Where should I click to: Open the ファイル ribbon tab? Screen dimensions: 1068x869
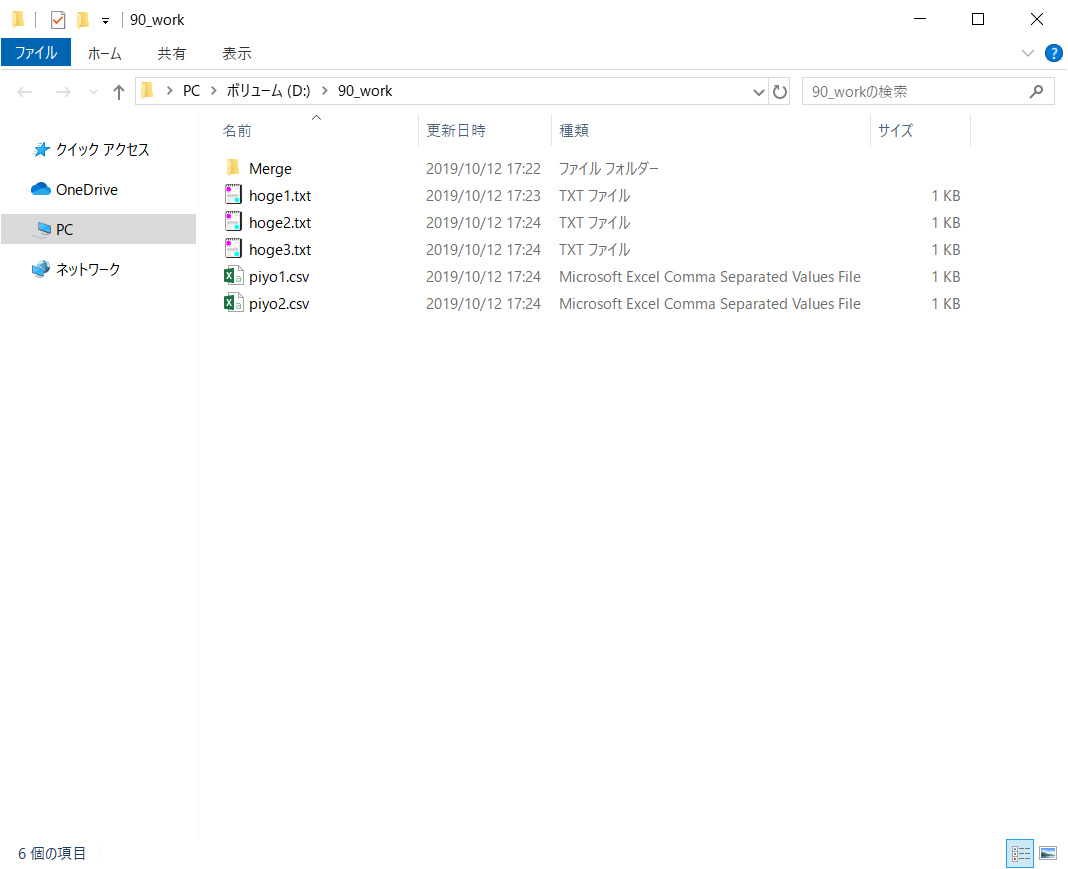[x=36, y=53]
